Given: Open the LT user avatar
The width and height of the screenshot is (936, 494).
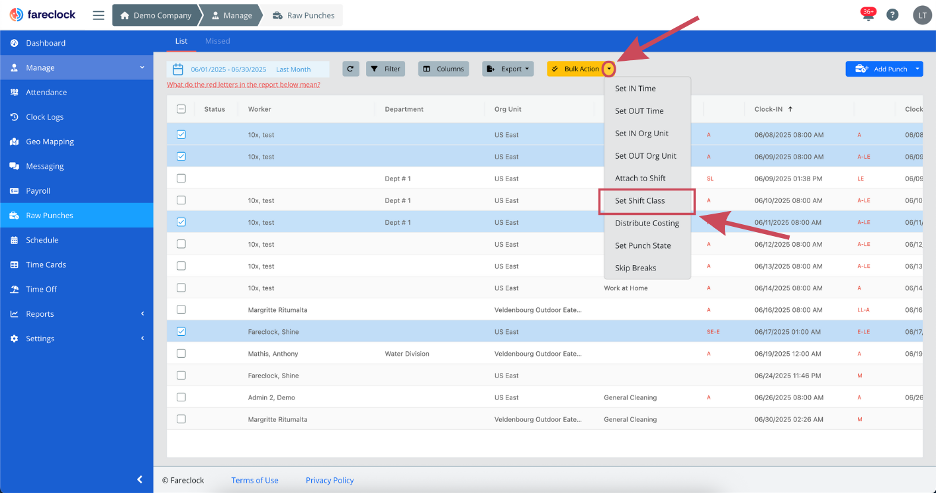Looking at the screenshot, I should 922,16.
